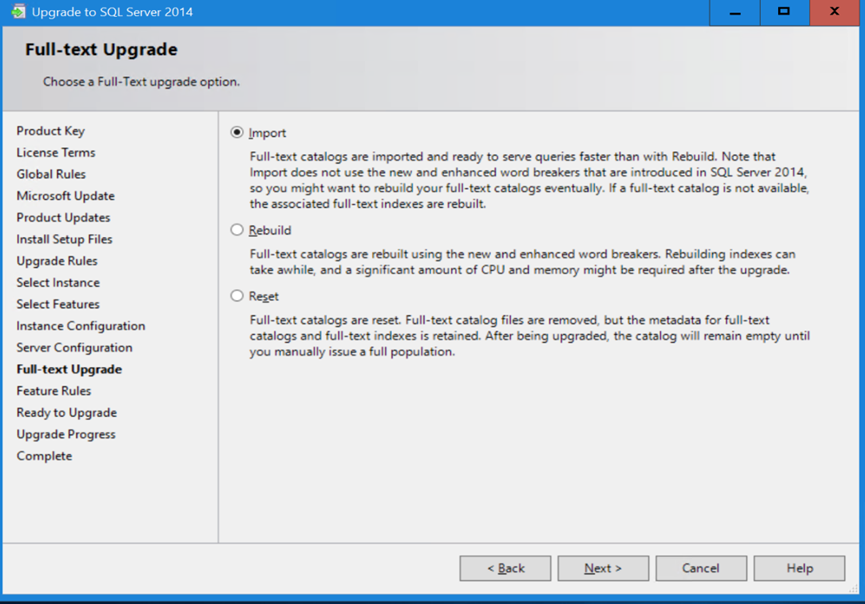Click the Import option description paragraph

(530, 180)
